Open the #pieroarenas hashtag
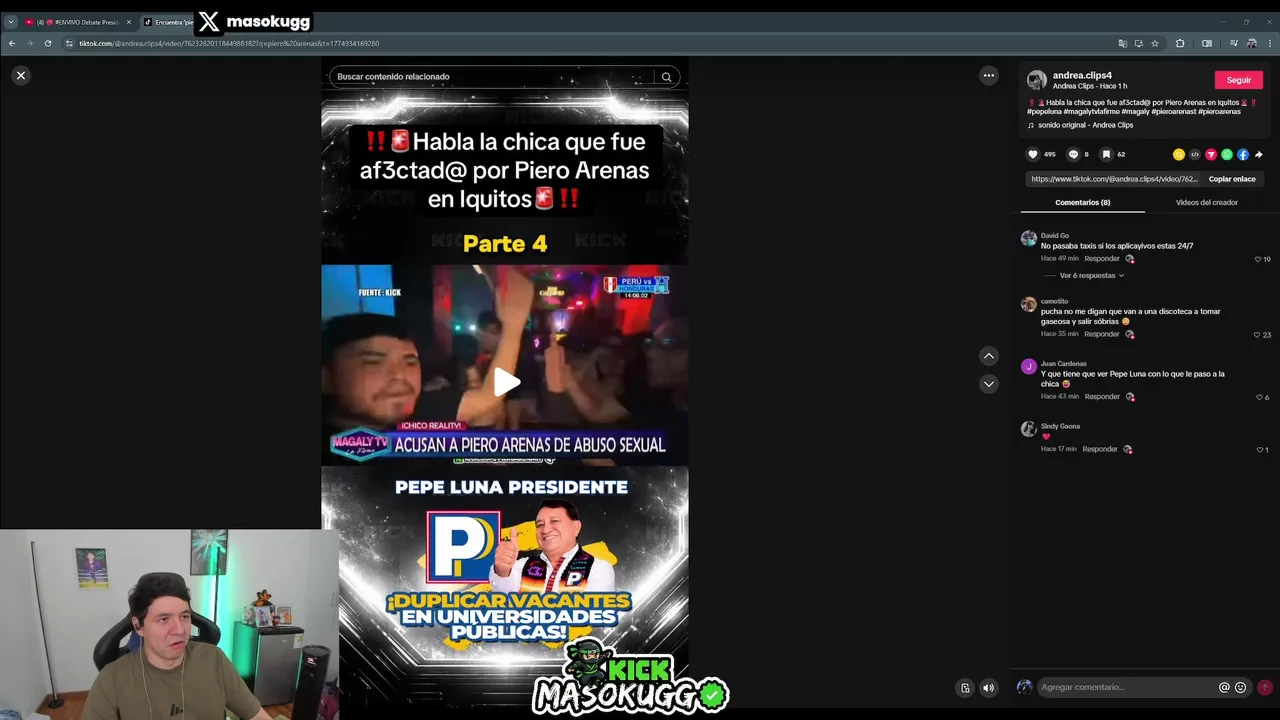The image size is (1280, 720). pyautogui.click(x=1219, y=112)
